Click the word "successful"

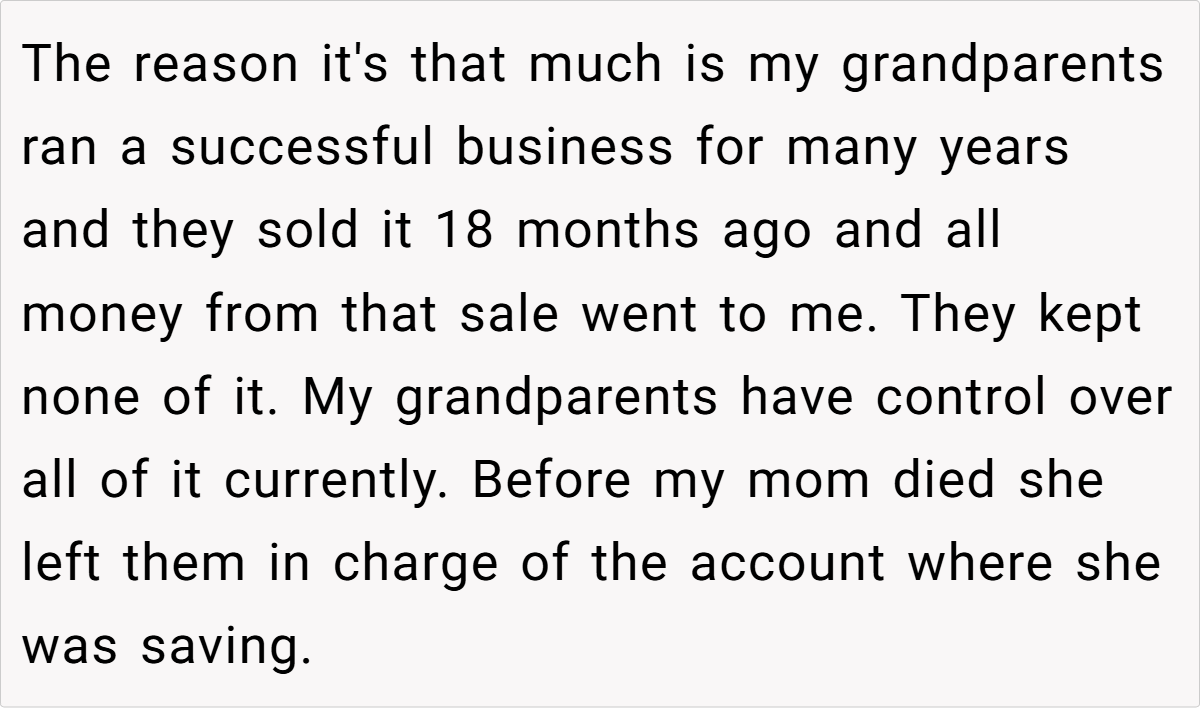(x=303, y=149)
